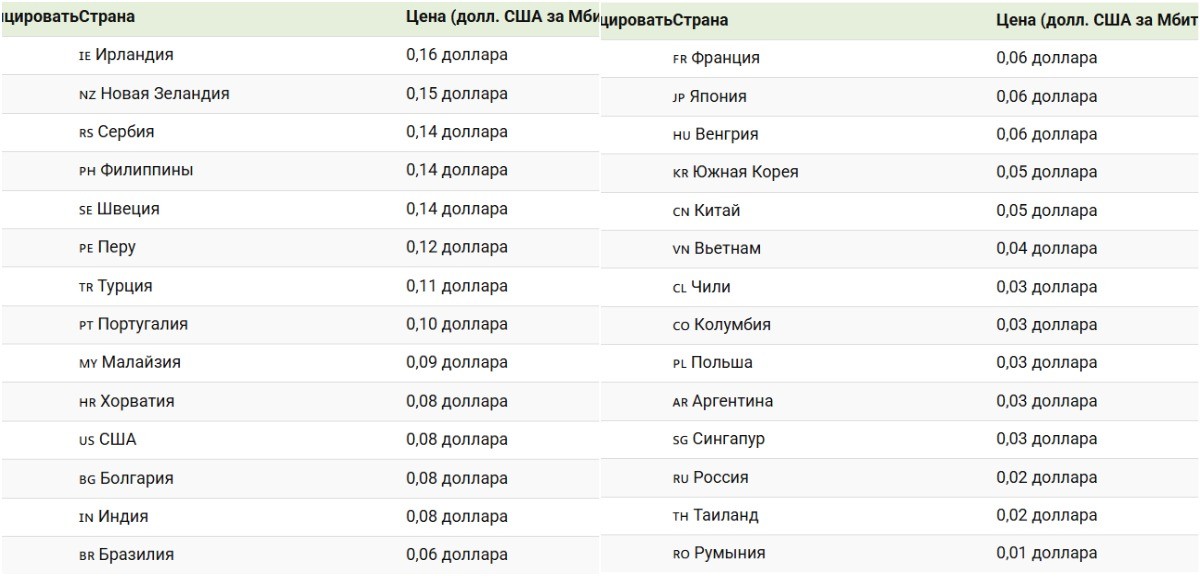1200x580 pixels.
Task: Click the 0,16 доллара price for Ирландия
Action: [x=457, y=55]
